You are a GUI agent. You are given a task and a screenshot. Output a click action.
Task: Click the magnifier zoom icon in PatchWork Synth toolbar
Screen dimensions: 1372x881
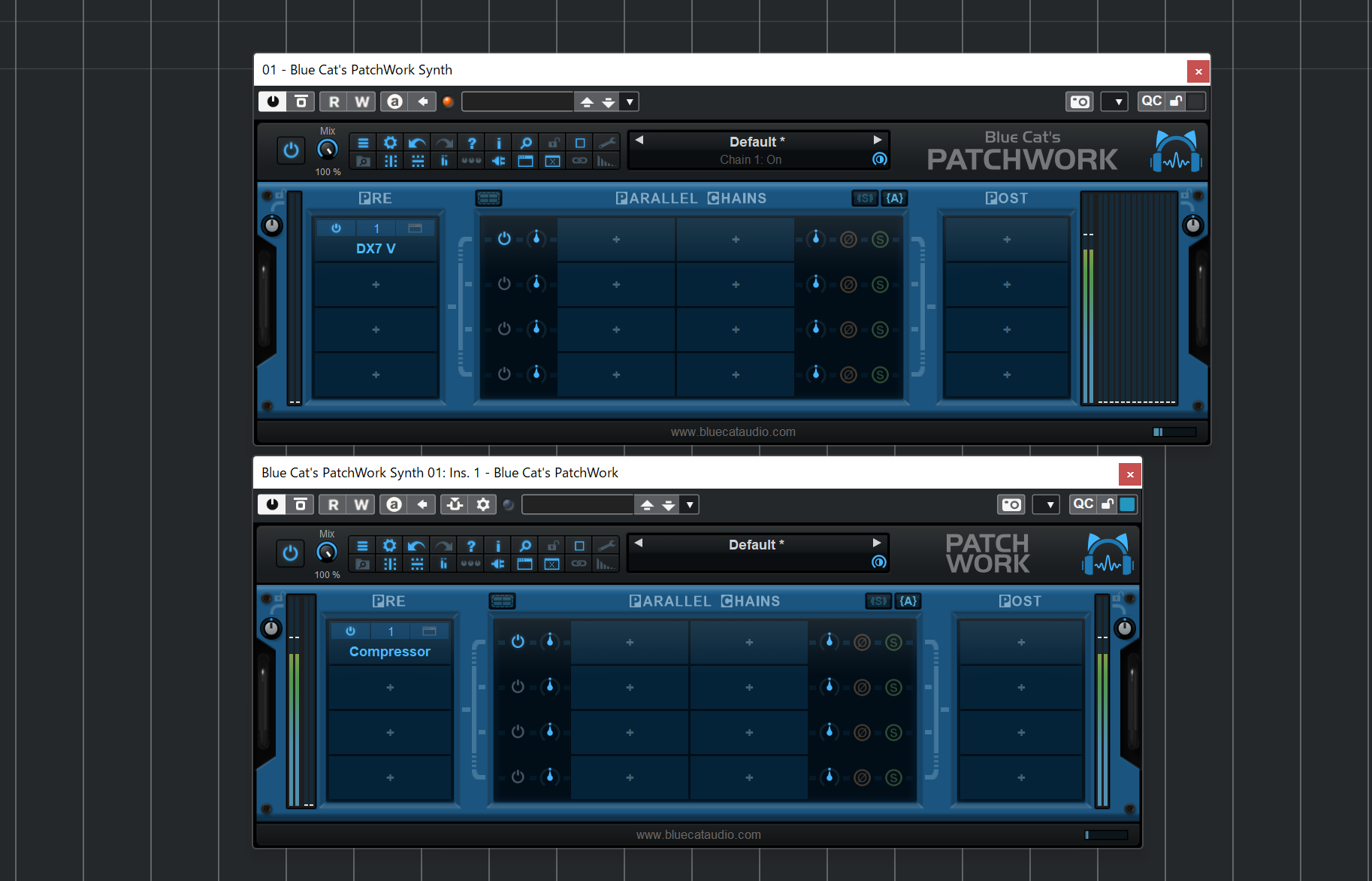pyautogui.click(x=526, y=143)
